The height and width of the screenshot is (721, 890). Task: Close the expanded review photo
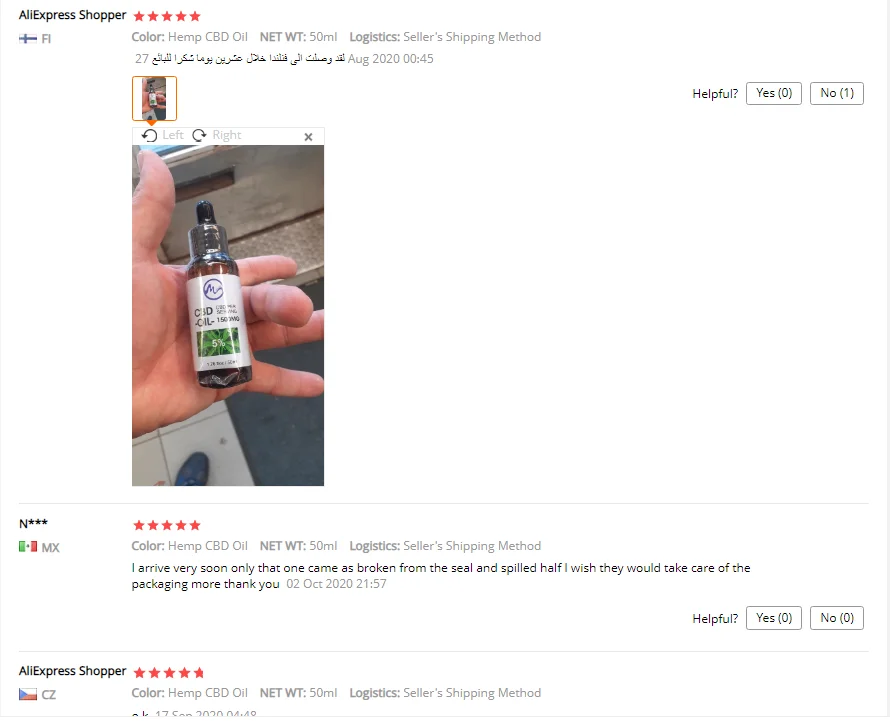308,137
